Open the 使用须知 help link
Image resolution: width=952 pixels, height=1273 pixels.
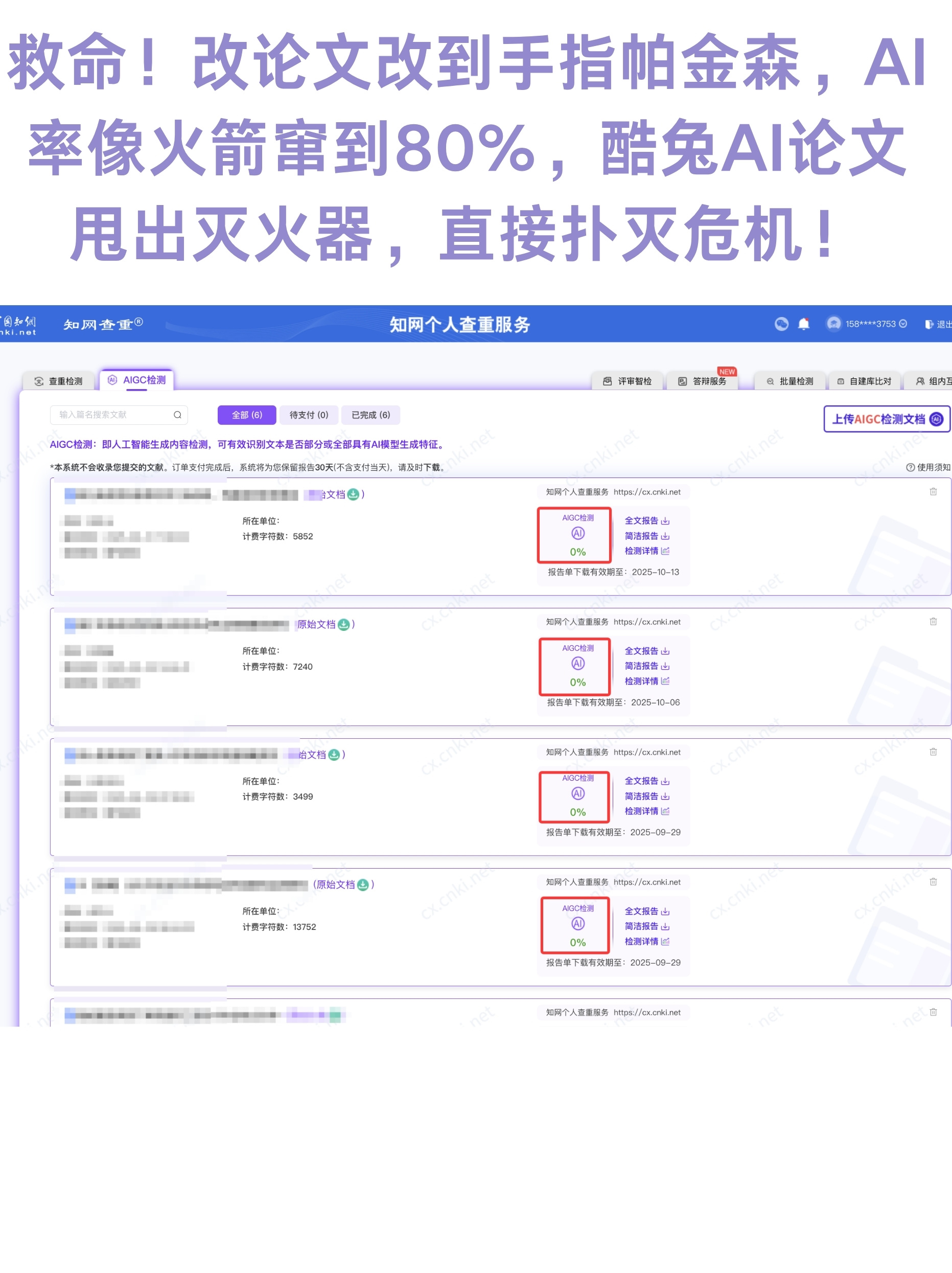click(x=928, y=467)
